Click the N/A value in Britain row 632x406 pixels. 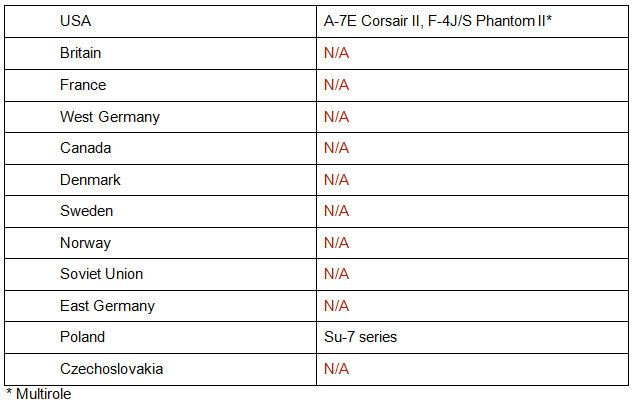coord(336,53)
